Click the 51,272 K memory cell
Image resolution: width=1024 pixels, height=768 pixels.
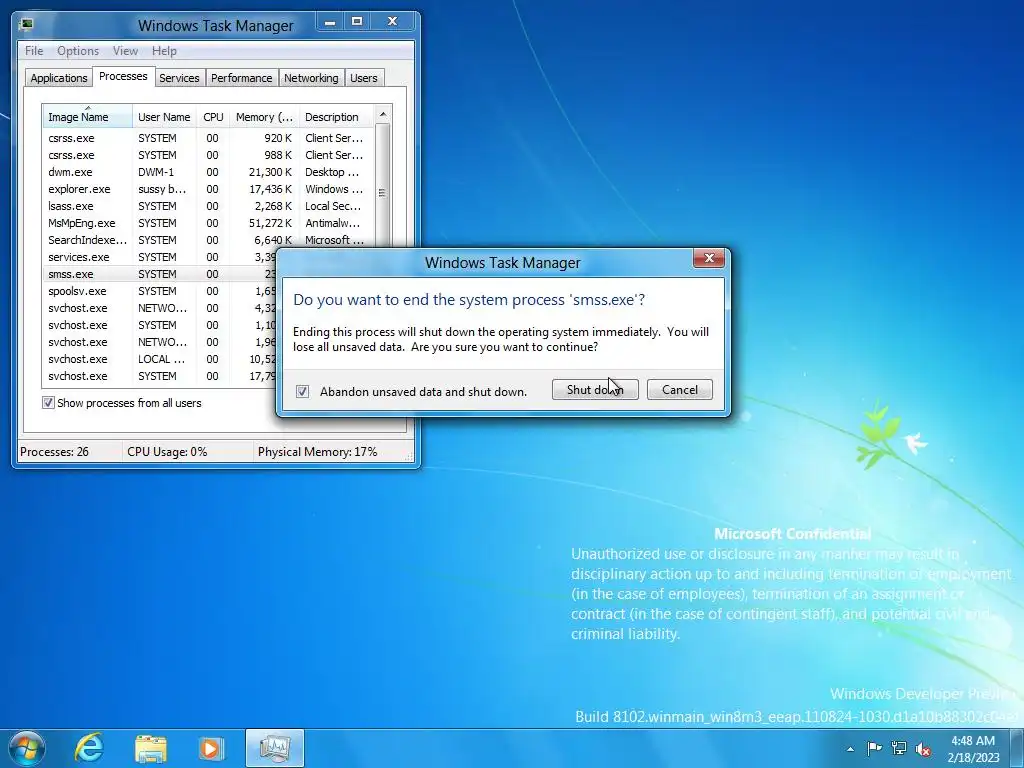tap(270, 223)
